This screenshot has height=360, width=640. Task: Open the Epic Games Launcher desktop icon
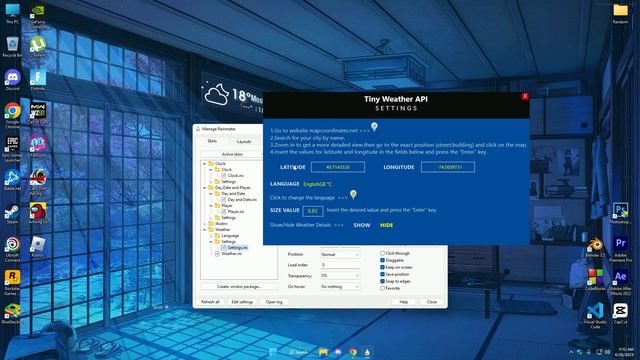[x=12, y=149]
